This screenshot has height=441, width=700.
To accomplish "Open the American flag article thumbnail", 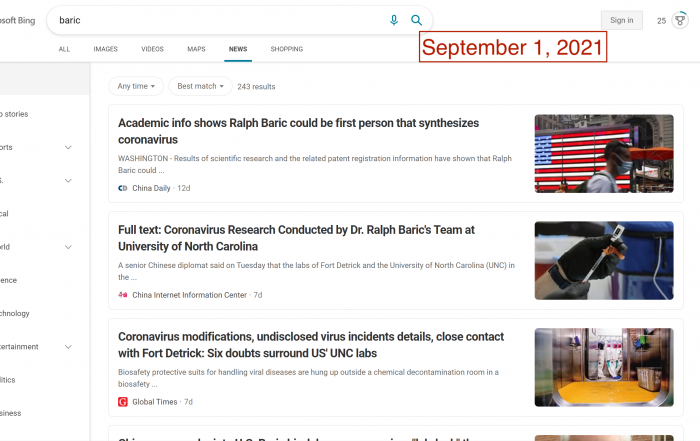I will (x=604, y=154).
